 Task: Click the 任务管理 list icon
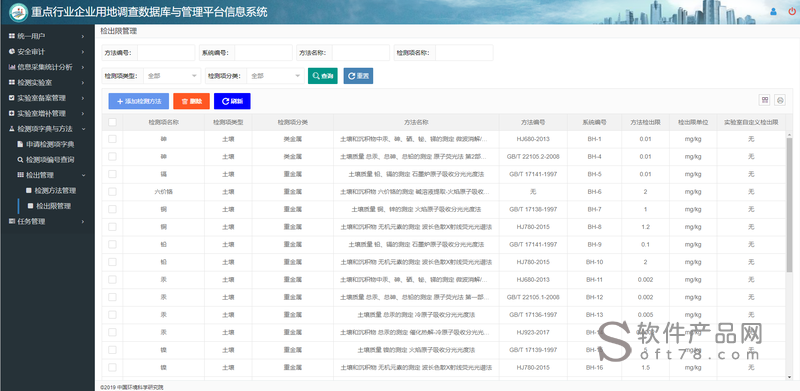tap(12, 221)
